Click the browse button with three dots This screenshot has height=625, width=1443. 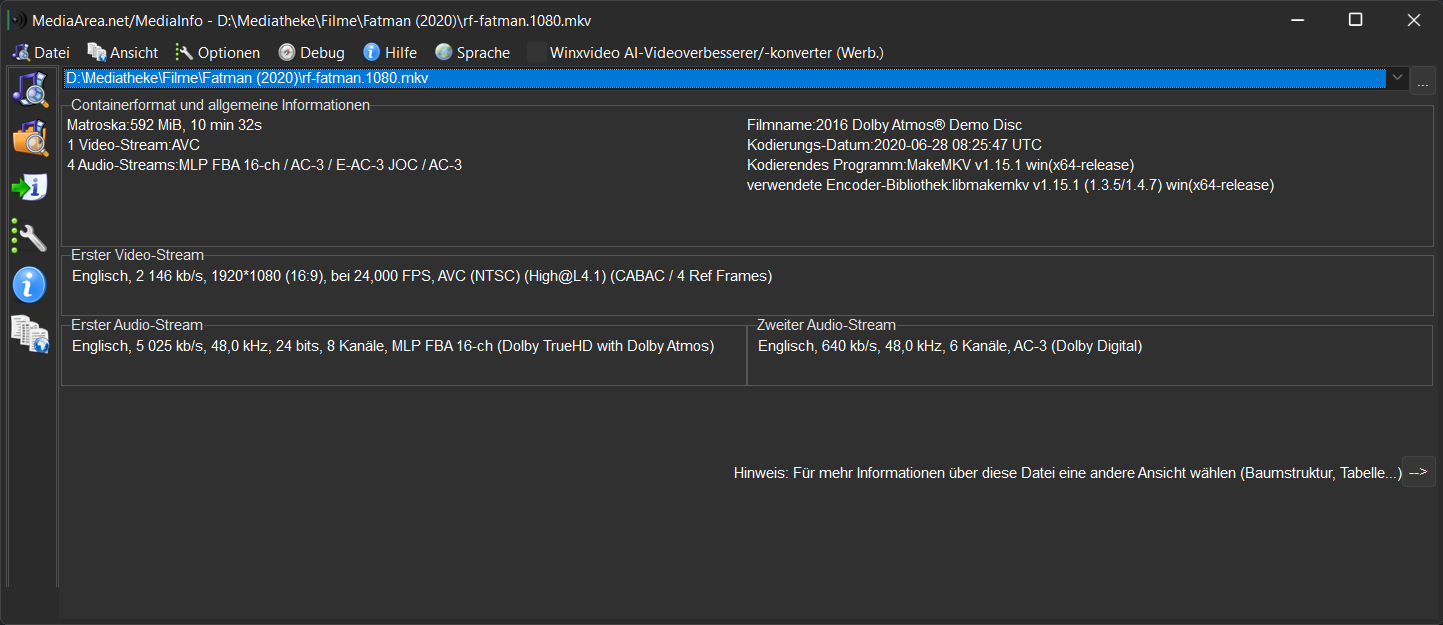pos(1422,82)
